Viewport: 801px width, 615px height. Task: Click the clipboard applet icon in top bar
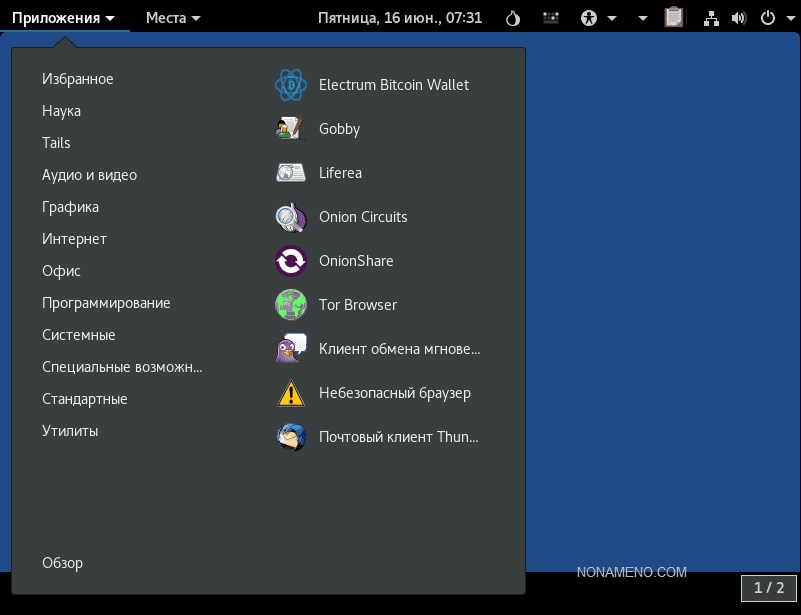(674, 18)
